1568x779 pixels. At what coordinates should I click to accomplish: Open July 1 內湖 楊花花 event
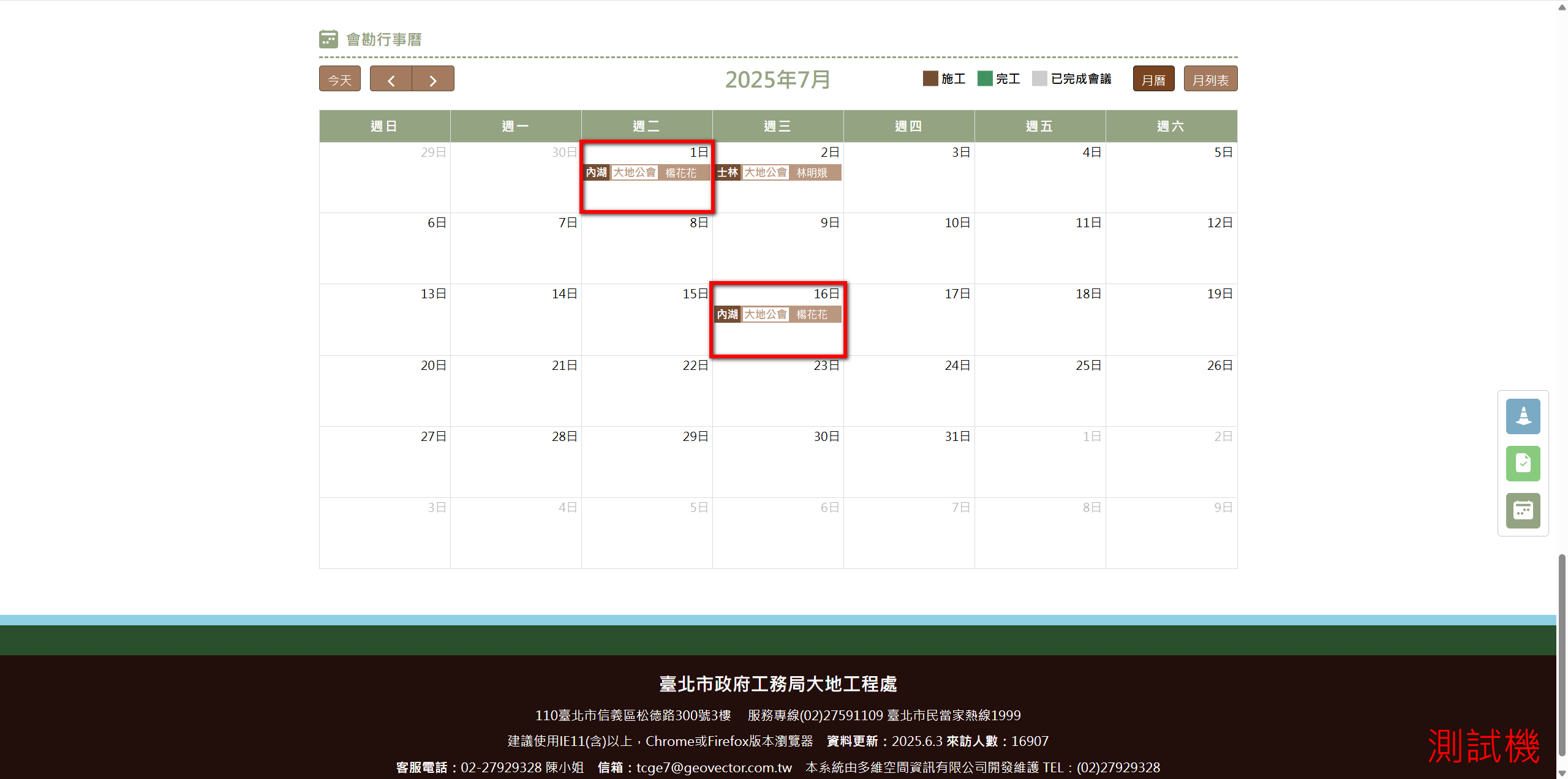coord(647,173)
